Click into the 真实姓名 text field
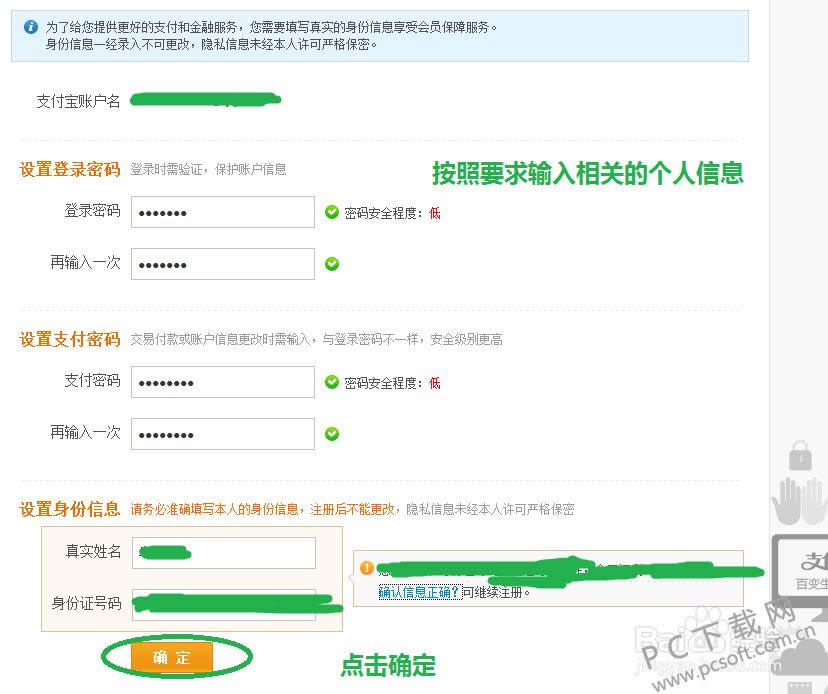 tap(223, 552)
